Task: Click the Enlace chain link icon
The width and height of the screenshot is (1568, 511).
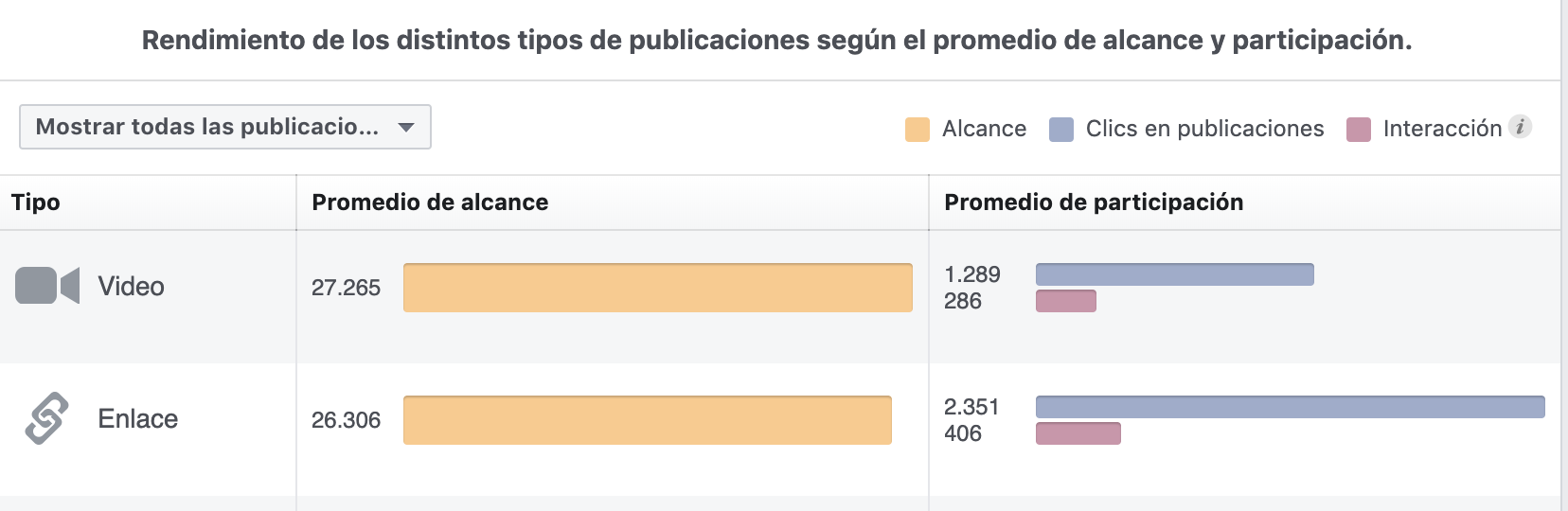Action: click(46, 418)
